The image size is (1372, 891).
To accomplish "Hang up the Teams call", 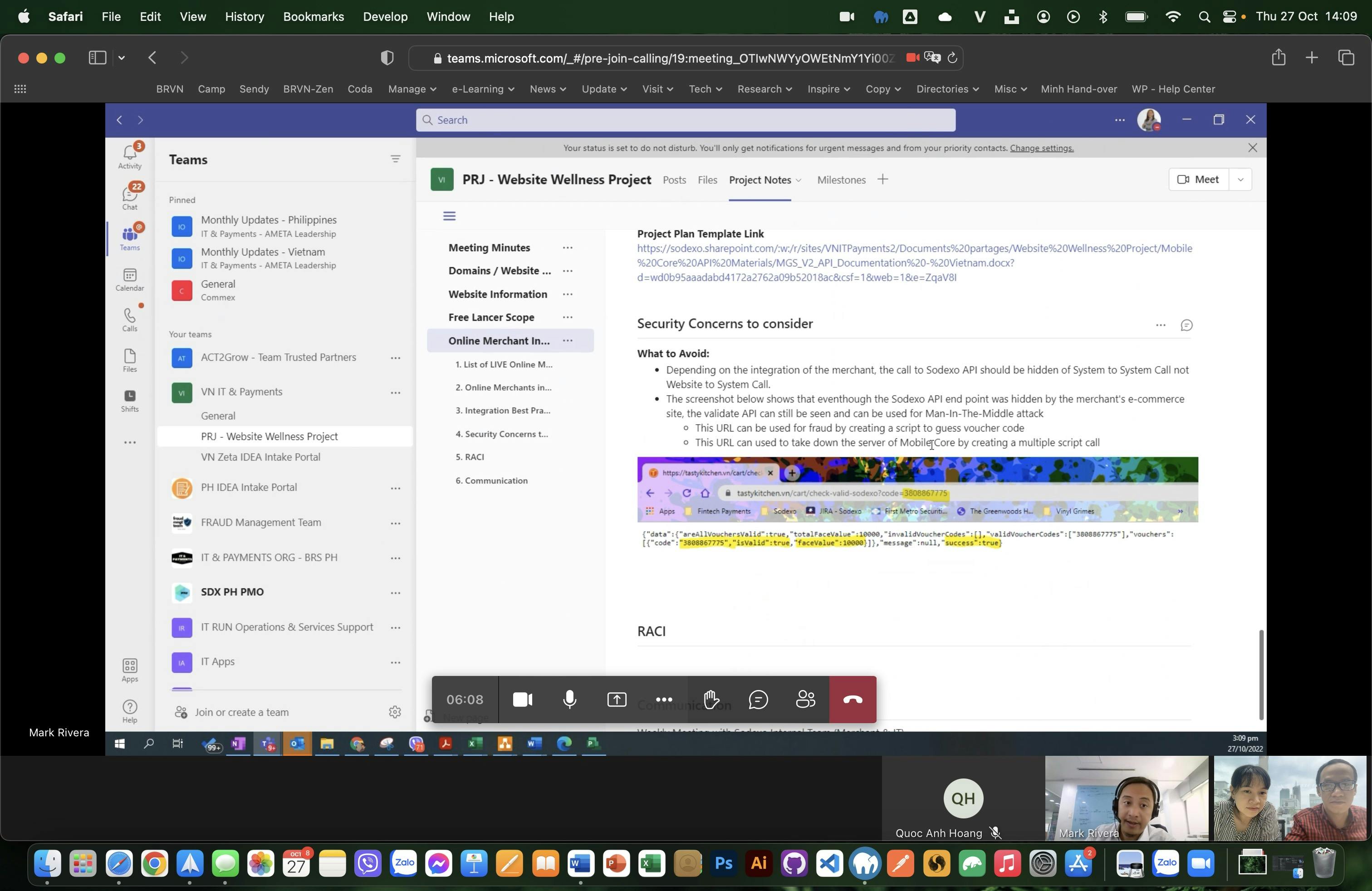I will pyautogui.click(x=852, y=699).
